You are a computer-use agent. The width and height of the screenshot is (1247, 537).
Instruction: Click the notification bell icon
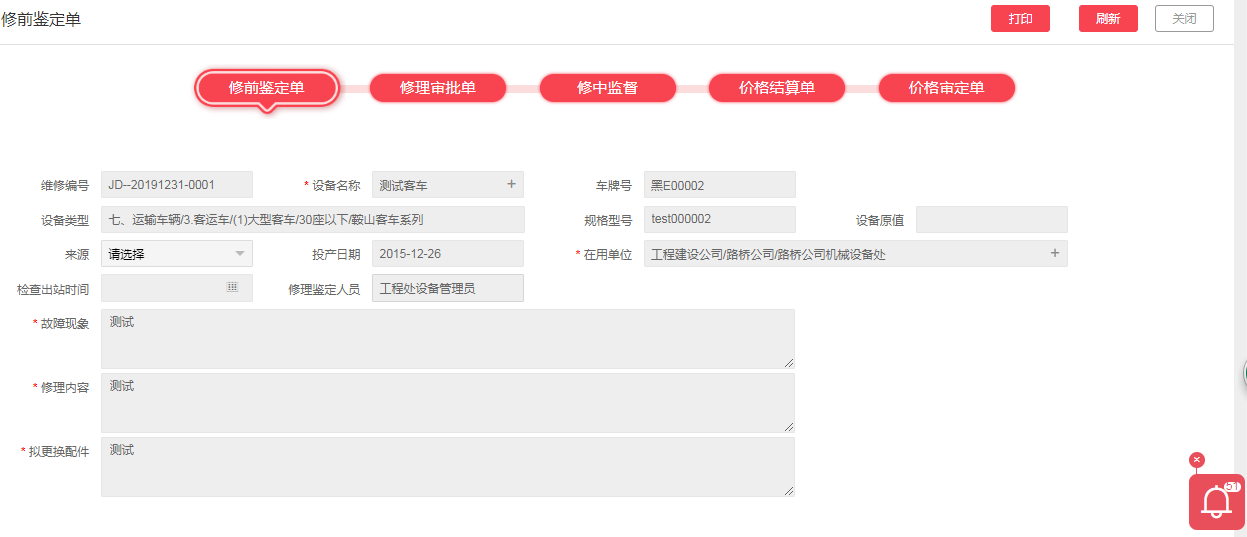point(1216,501)
